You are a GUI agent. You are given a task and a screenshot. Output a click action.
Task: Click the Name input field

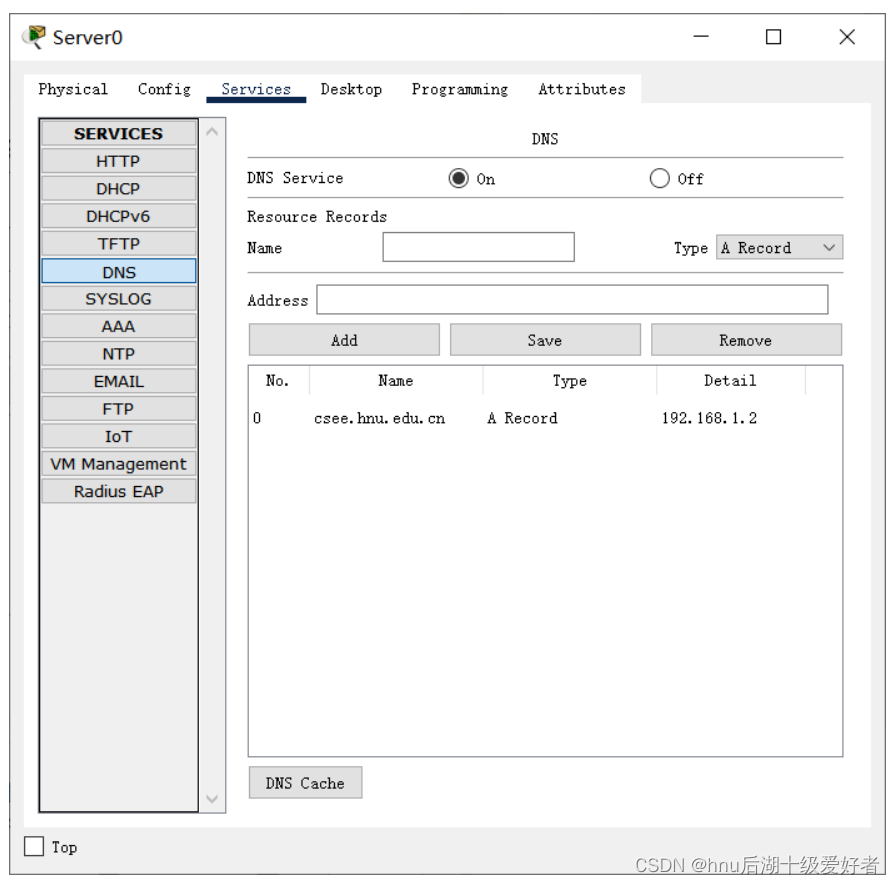click(478, 247)
